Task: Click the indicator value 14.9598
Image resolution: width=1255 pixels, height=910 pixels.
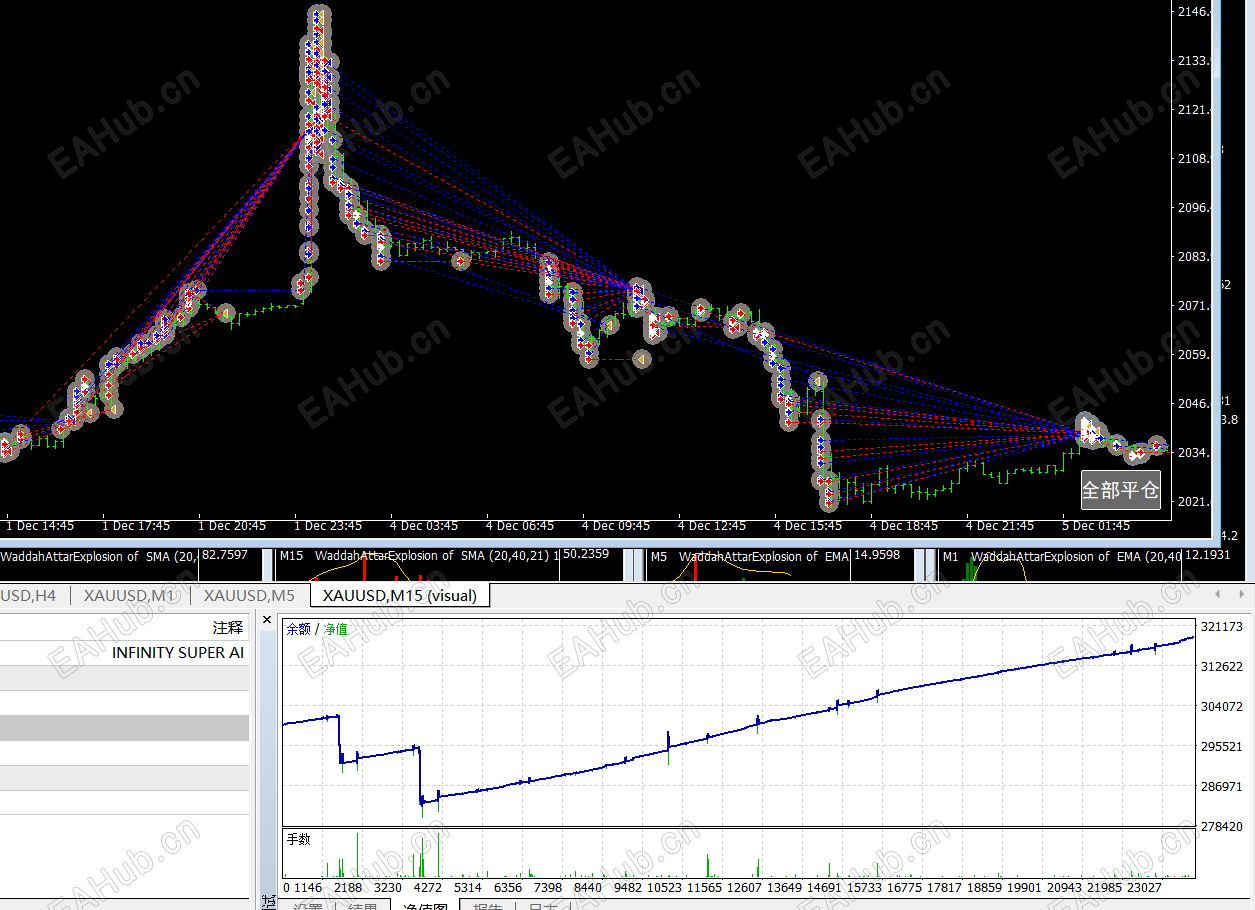Action: pyautogui.click(x=876, y=555)
